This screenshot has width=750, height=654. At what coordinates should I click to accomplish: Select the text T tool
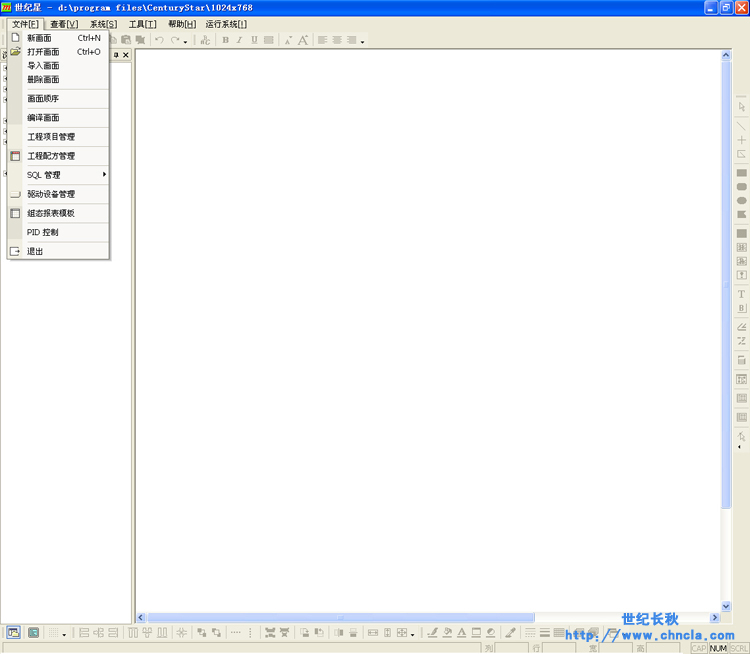[x=742, y=294]
